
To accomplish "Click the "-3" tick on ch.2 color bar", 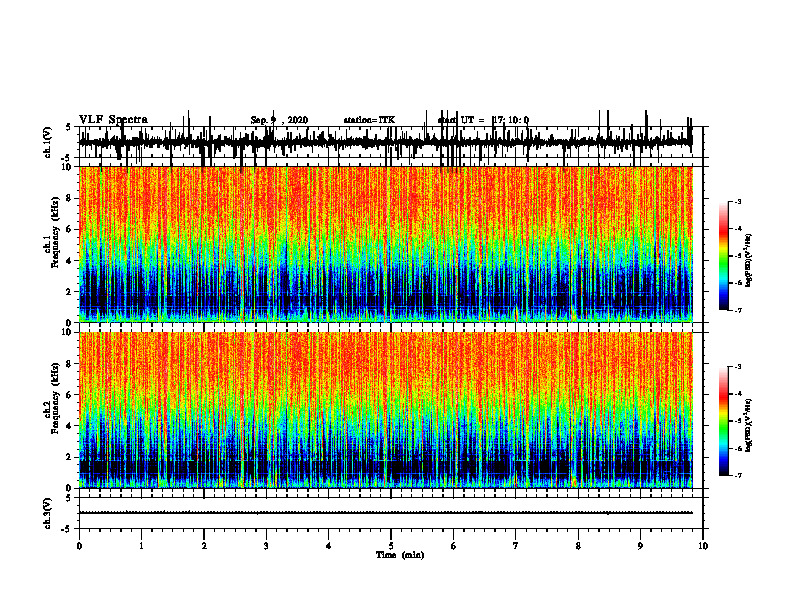I will 737,367.
